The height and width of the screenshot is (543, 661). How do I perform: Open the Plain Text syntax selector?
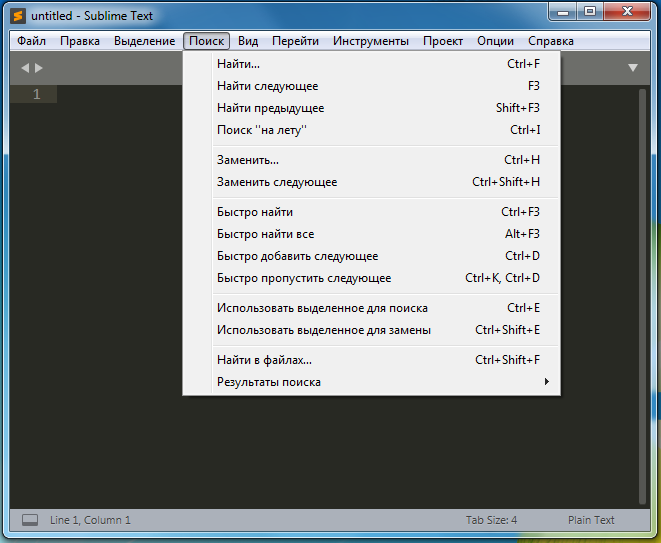coord(591,520)
